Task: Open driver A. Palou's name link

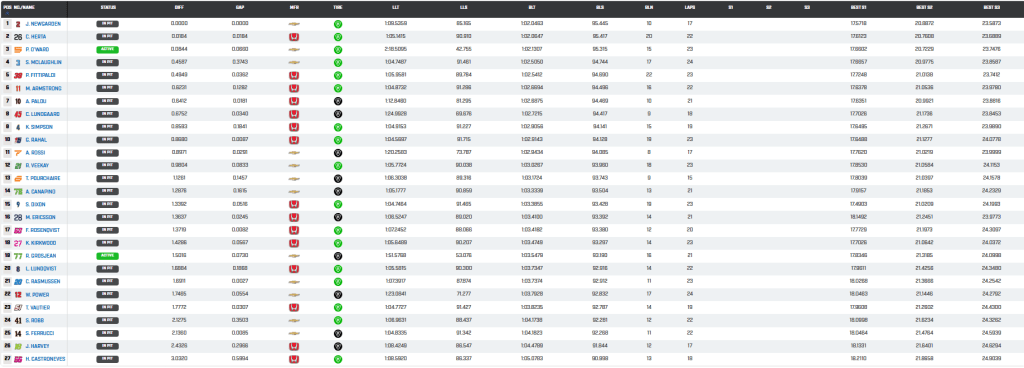Action: [x=36, y=101]
